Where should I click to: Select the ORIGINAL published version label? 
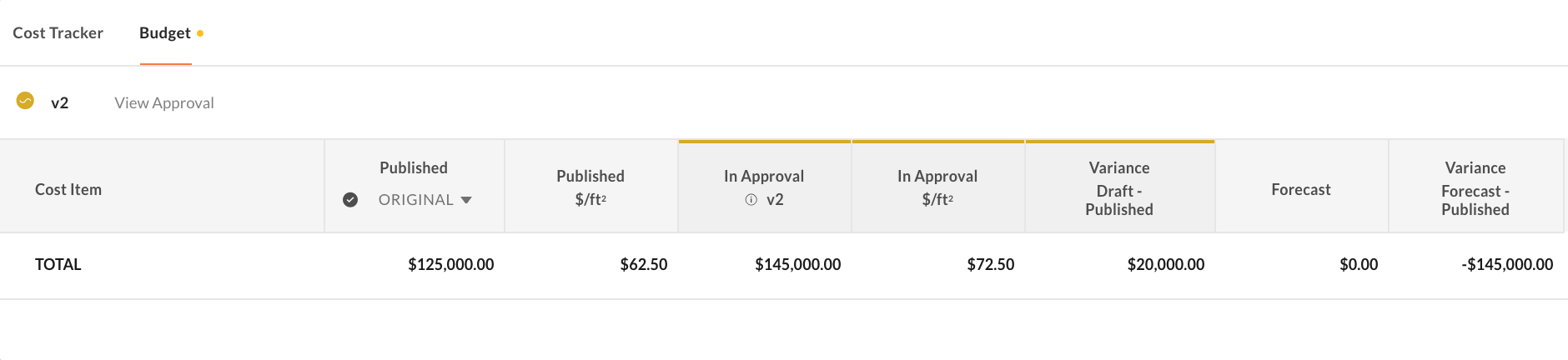tap(415, 200)
